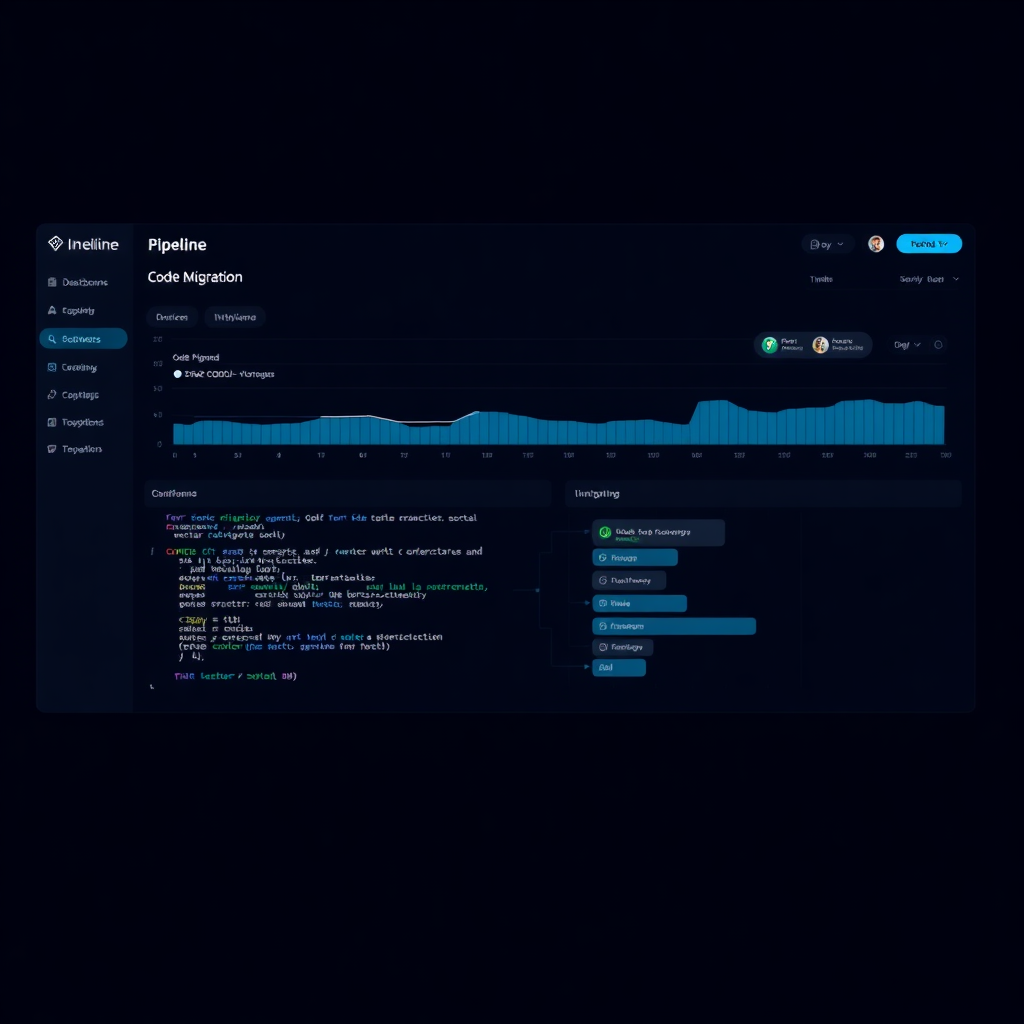The height and width of the screenshot is (1024, 1024).
Task: Select the highlighted sidebar item with magnifier
Action: [x=83, y=338]
